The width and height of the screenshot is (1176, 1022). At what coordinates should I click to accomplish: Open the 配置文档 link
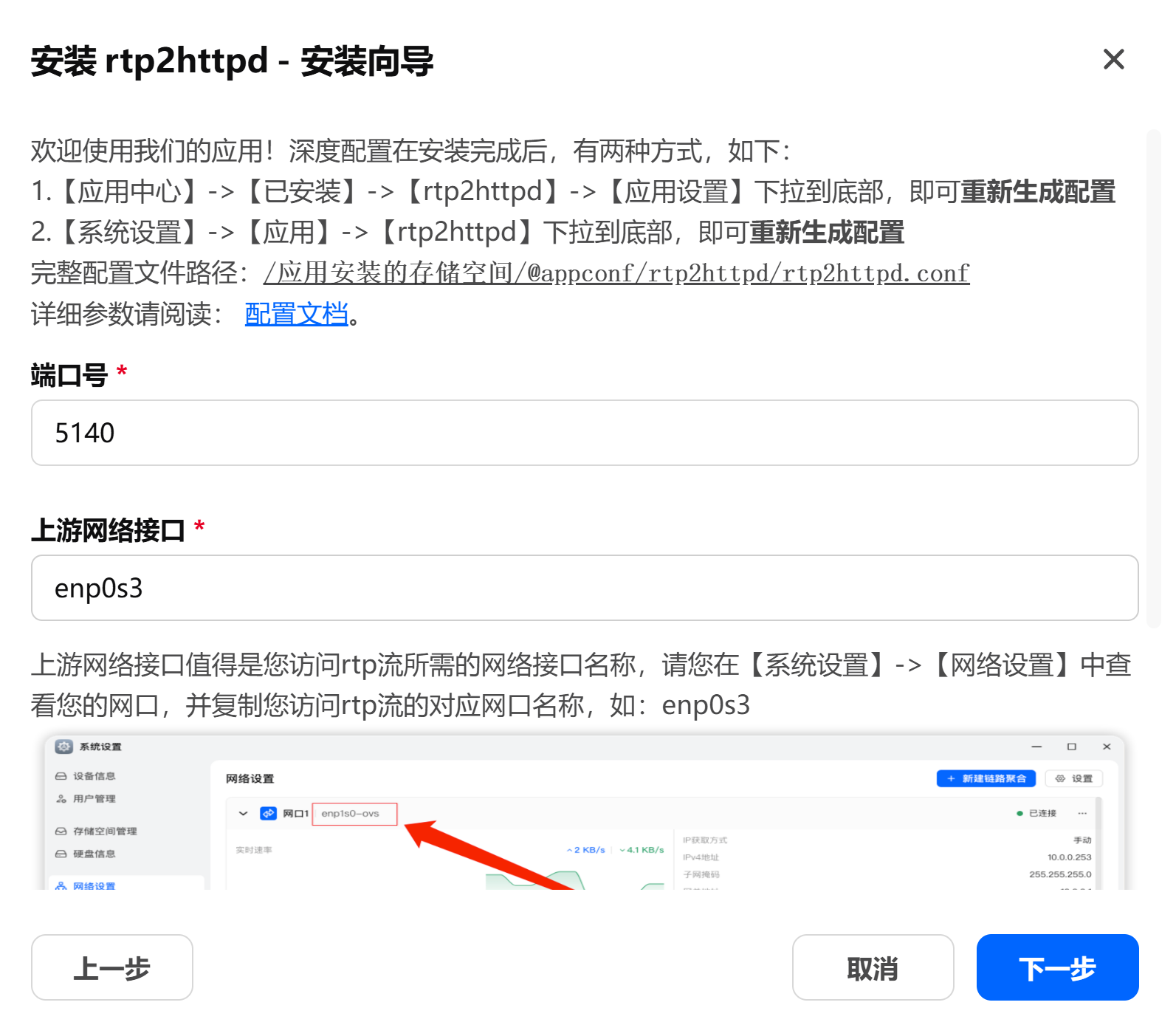296,314
